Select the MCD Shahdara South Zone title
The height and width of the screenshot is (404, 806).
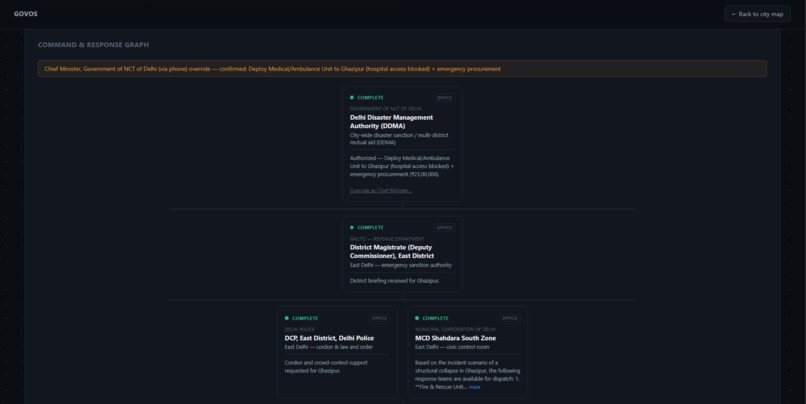[455, 338]
